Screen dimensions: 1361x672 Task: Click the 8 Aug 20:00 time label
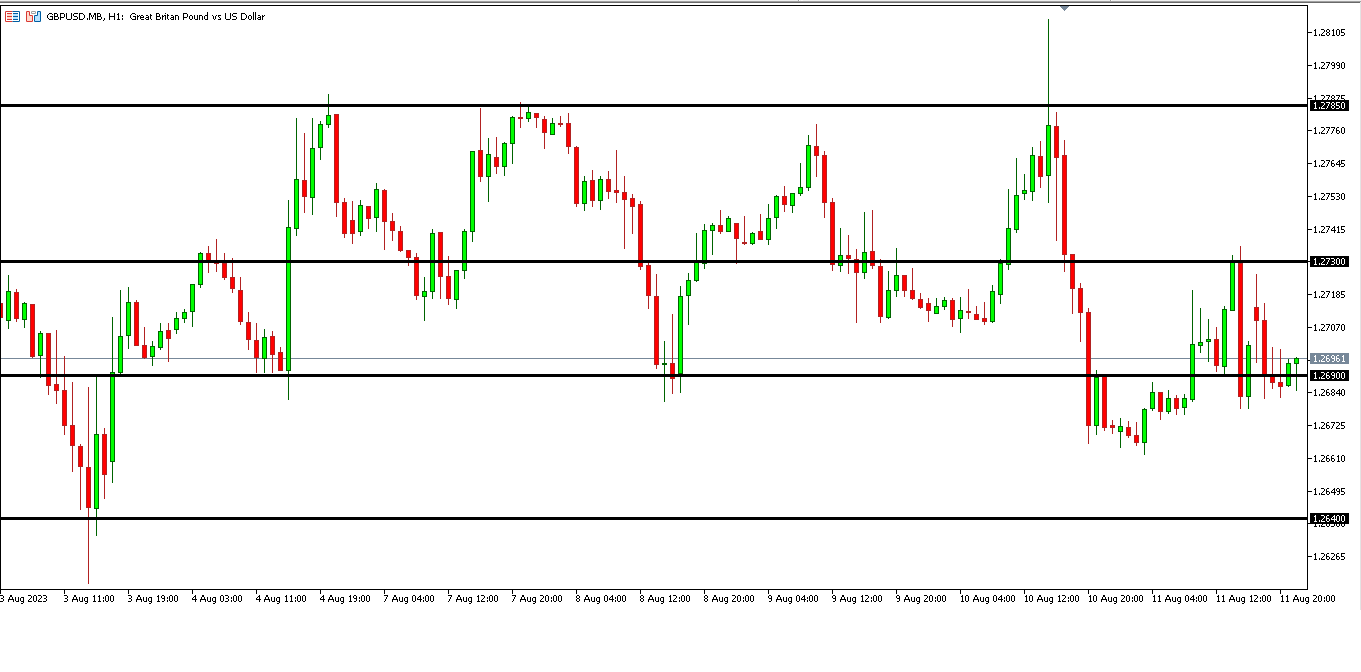tap(728, 599)
